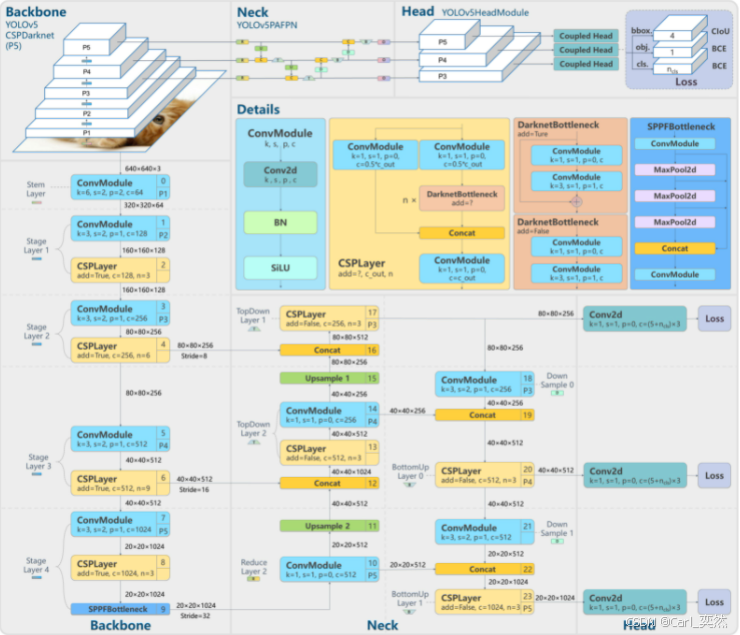Image resolution: width=740 pixels, height=635 pixels.
Task: Select the P5 layer of the backbone pyramid
Action: click(87, 47)
